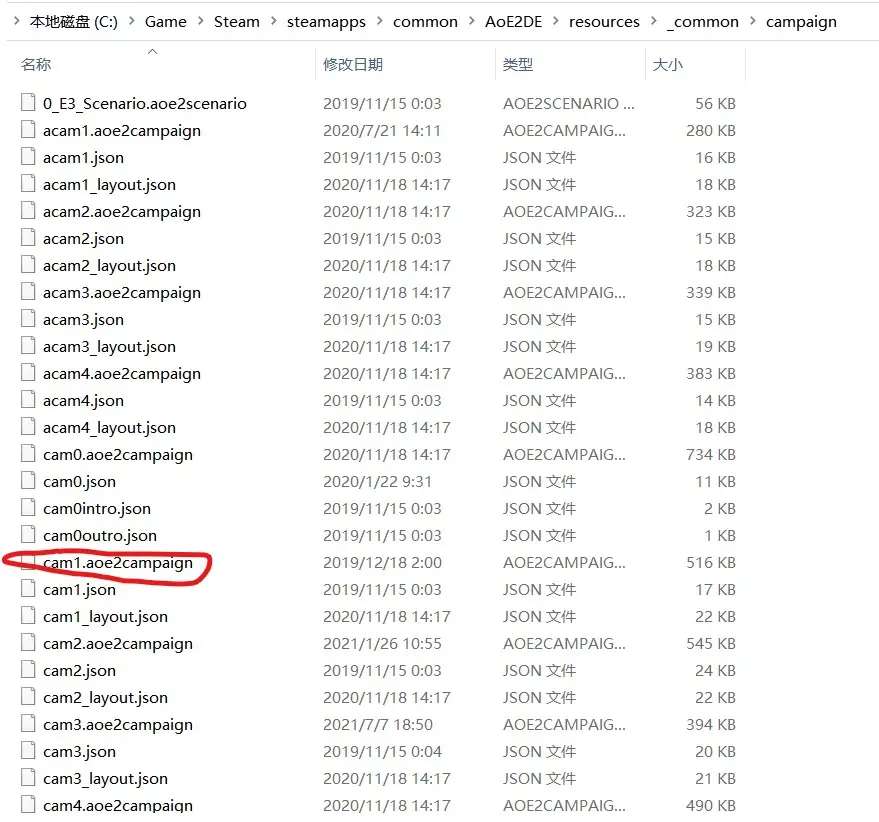879x822 pixels.
Task: Select the date 2021/1/26 10:55
Action: tap(382, 643)
